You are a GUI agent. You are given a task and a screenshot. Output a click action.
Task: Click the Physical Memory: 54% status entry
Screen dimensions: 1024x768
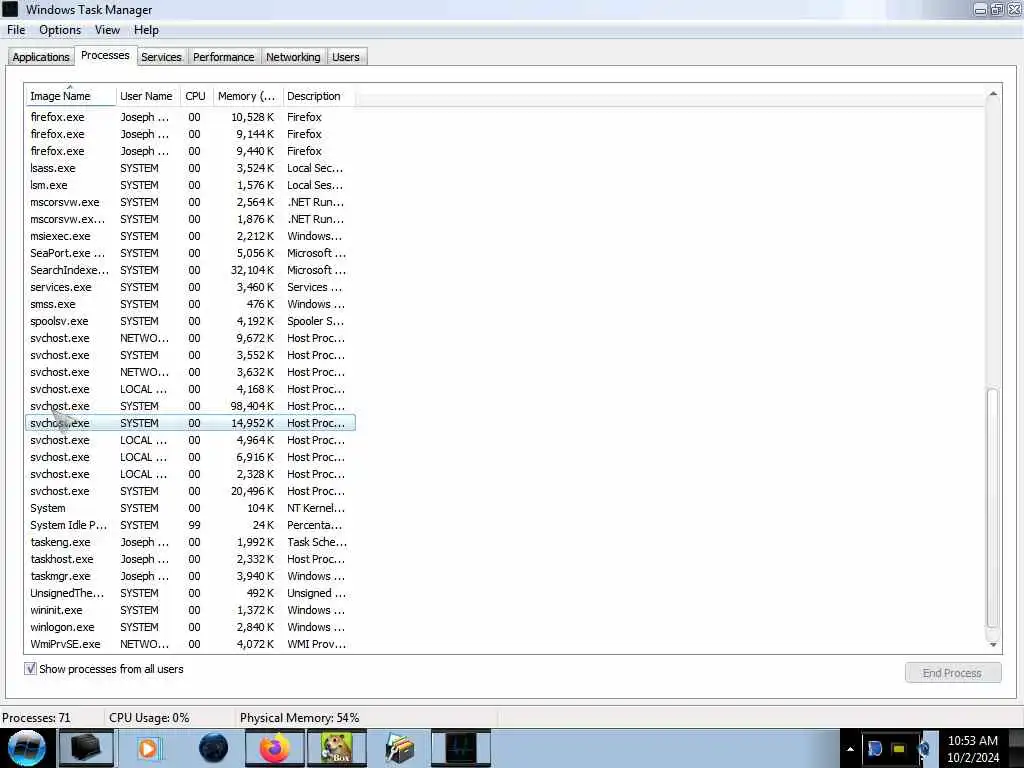[300, 718]
